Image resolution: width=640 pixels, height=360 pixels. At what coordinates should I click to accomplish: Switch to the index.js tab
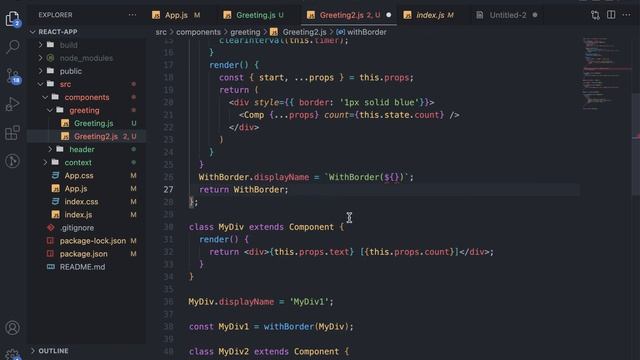tap(434, 15)
